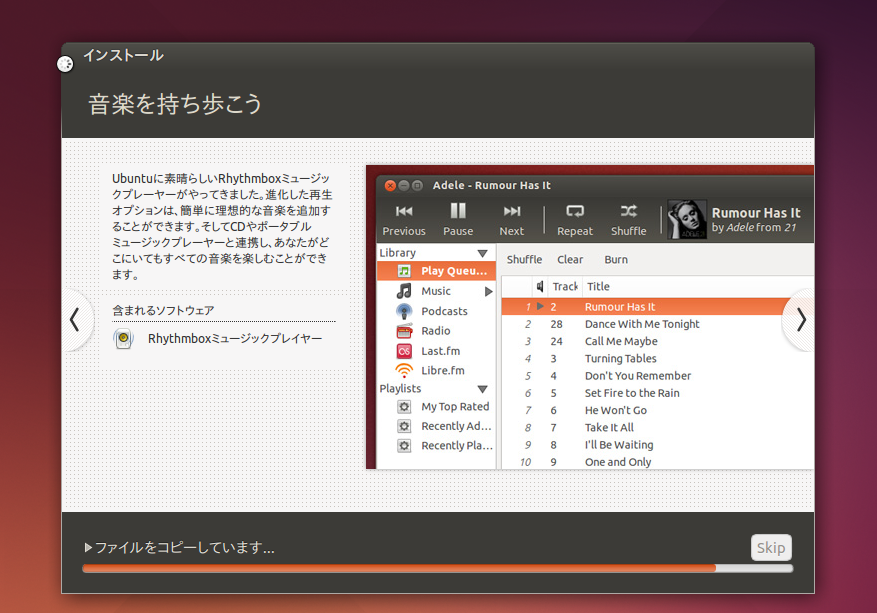Screen dimensions: 877x613
Task: Select Don't You Remember track
Action: pos(657,376)
